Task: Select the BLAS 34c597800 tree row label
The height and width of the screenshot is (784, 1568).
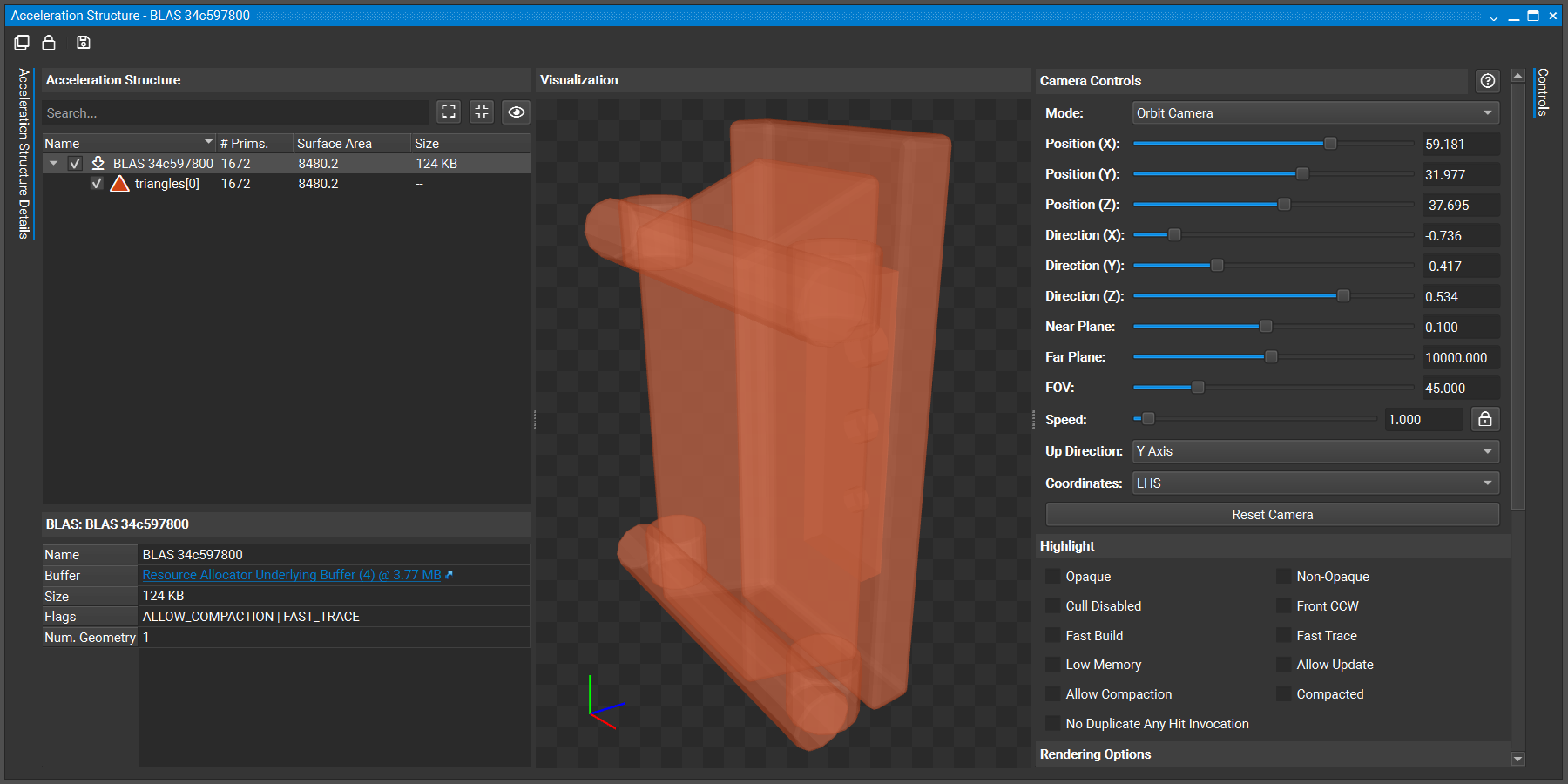Action: click(x=163, y=164)
